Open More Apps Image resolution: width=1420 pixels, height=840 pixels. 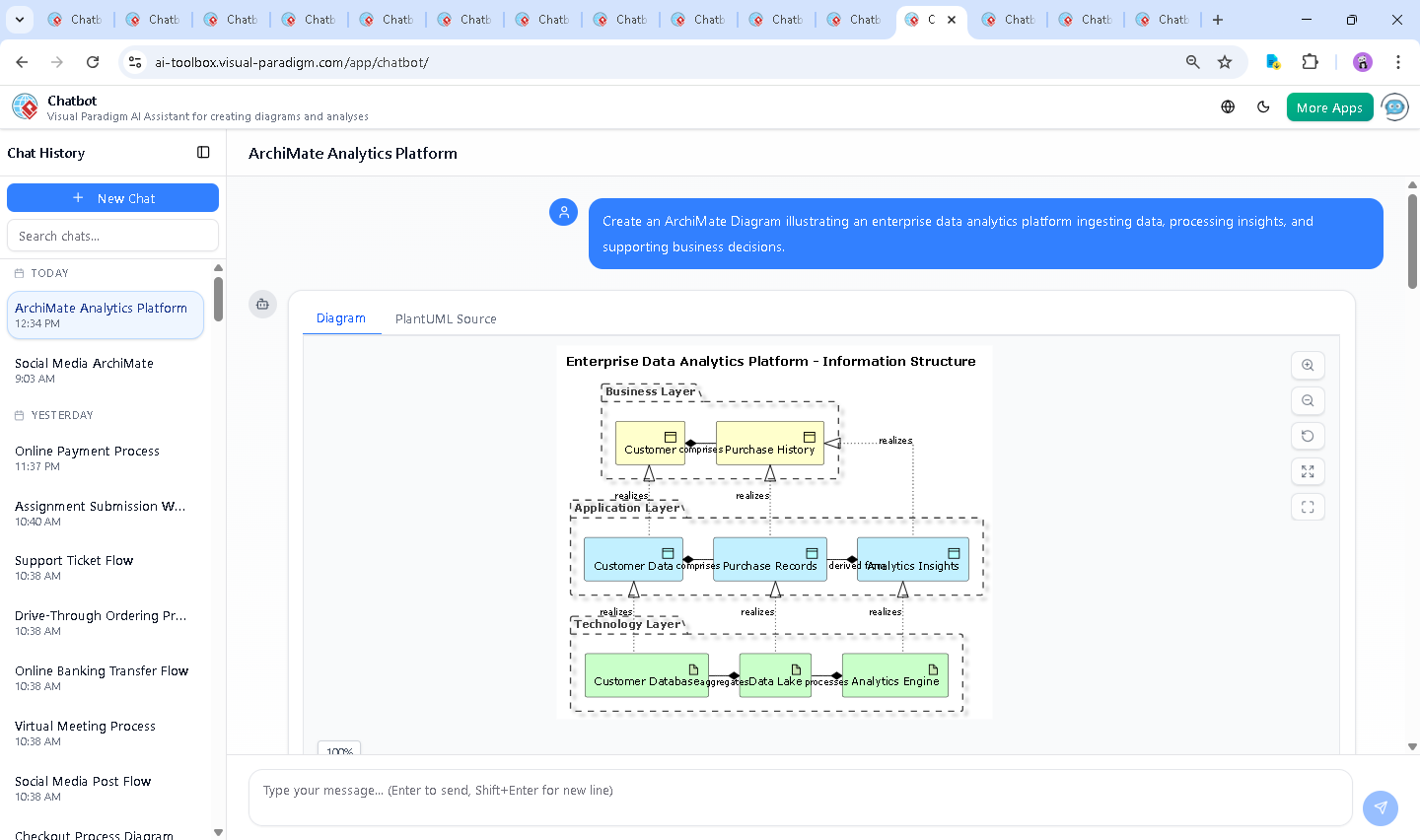click(x=1329, y=106)
